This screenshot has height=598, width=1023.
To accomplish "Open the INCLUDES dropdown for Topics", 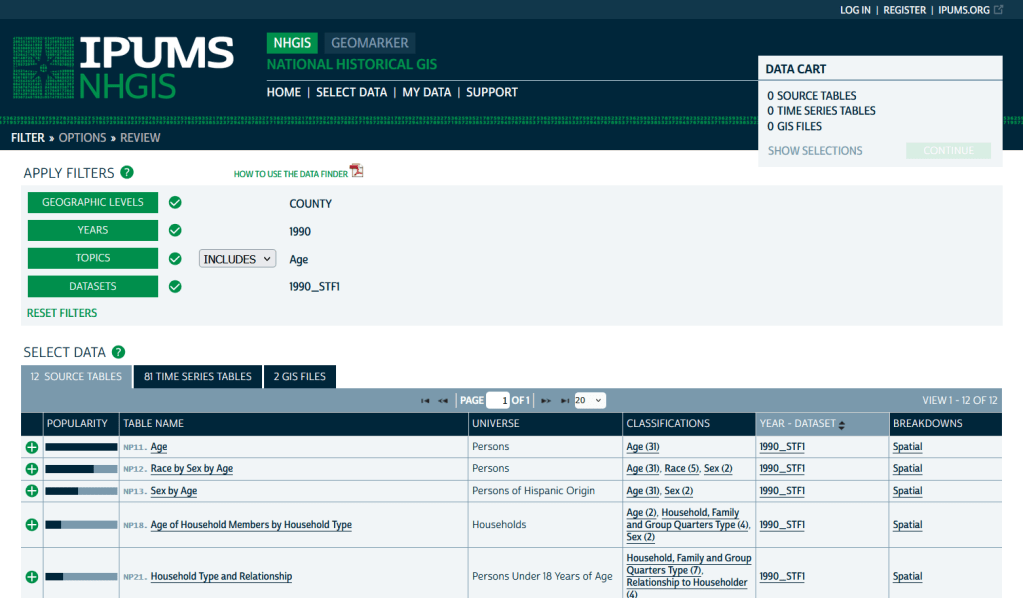I will point(237,259).
